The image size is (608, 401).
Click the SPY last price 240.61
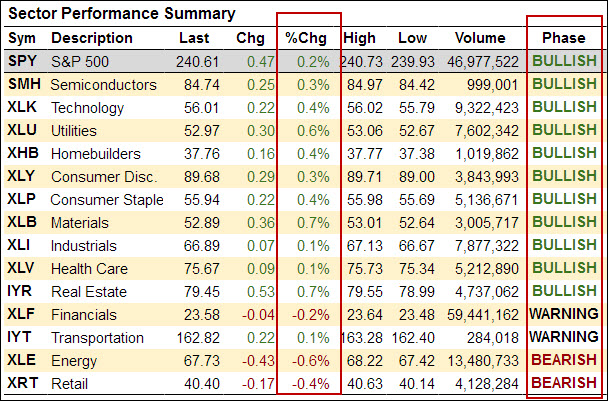point(198,62)
